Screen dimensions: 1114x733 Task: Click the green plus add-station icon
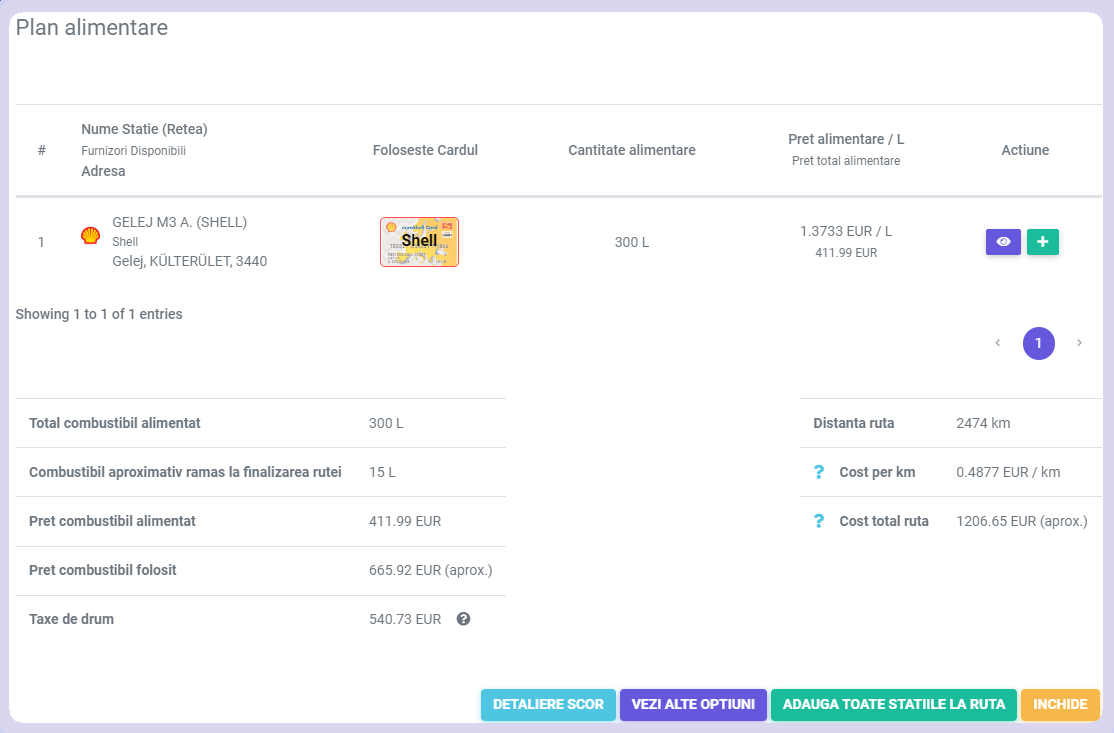(1043, 242)
